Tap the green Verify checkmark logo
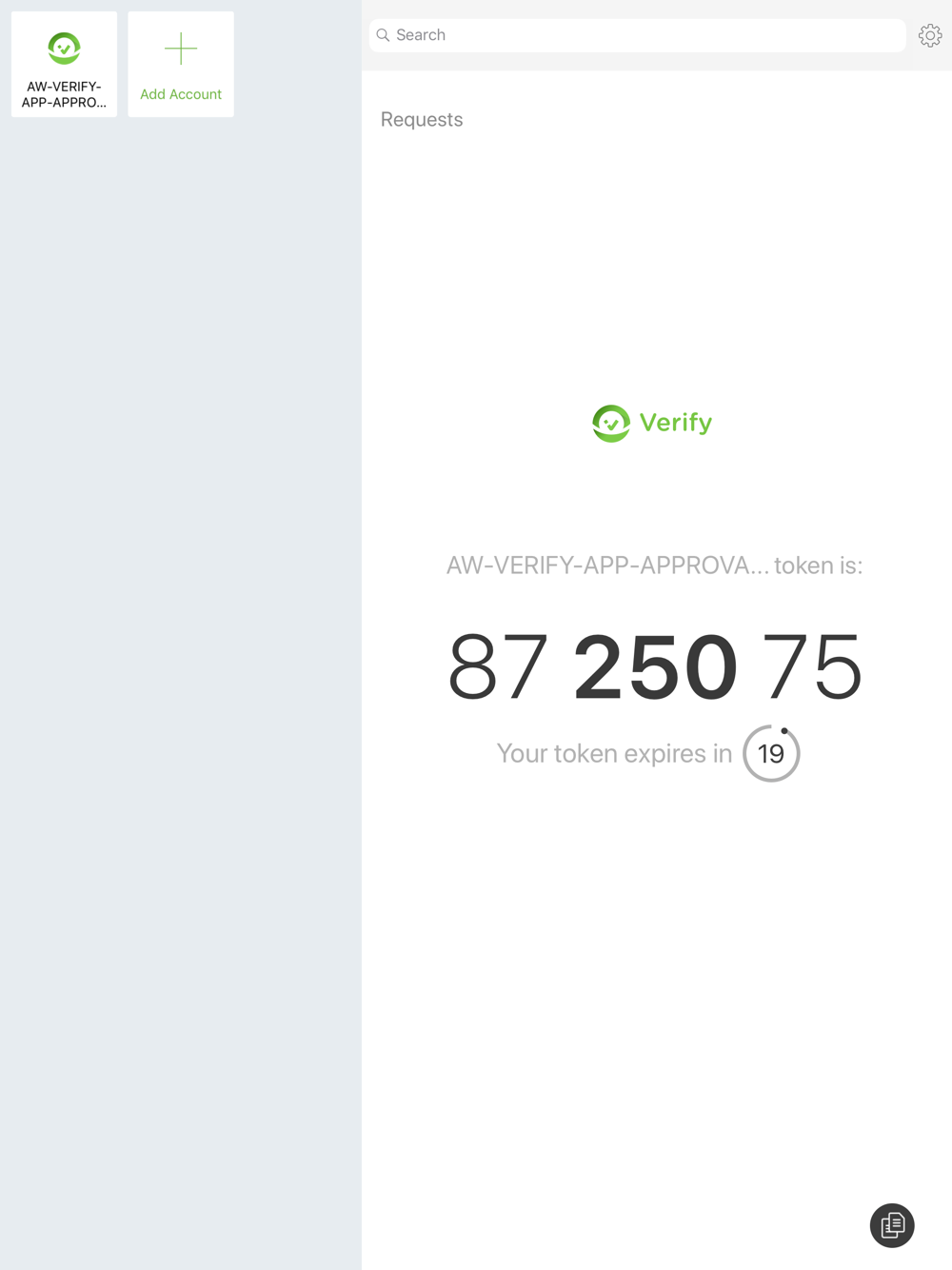The height and width of the screenshot is (1270, 952). 611,424
